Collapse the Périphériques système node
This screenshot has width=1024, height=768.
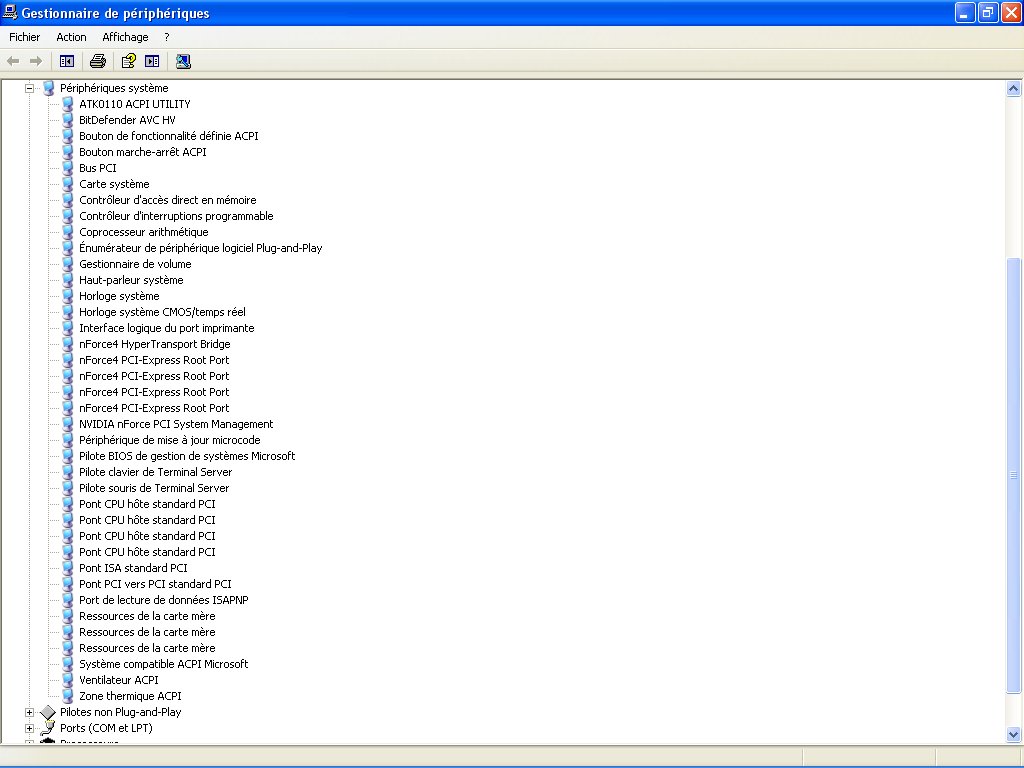point(29,88)
